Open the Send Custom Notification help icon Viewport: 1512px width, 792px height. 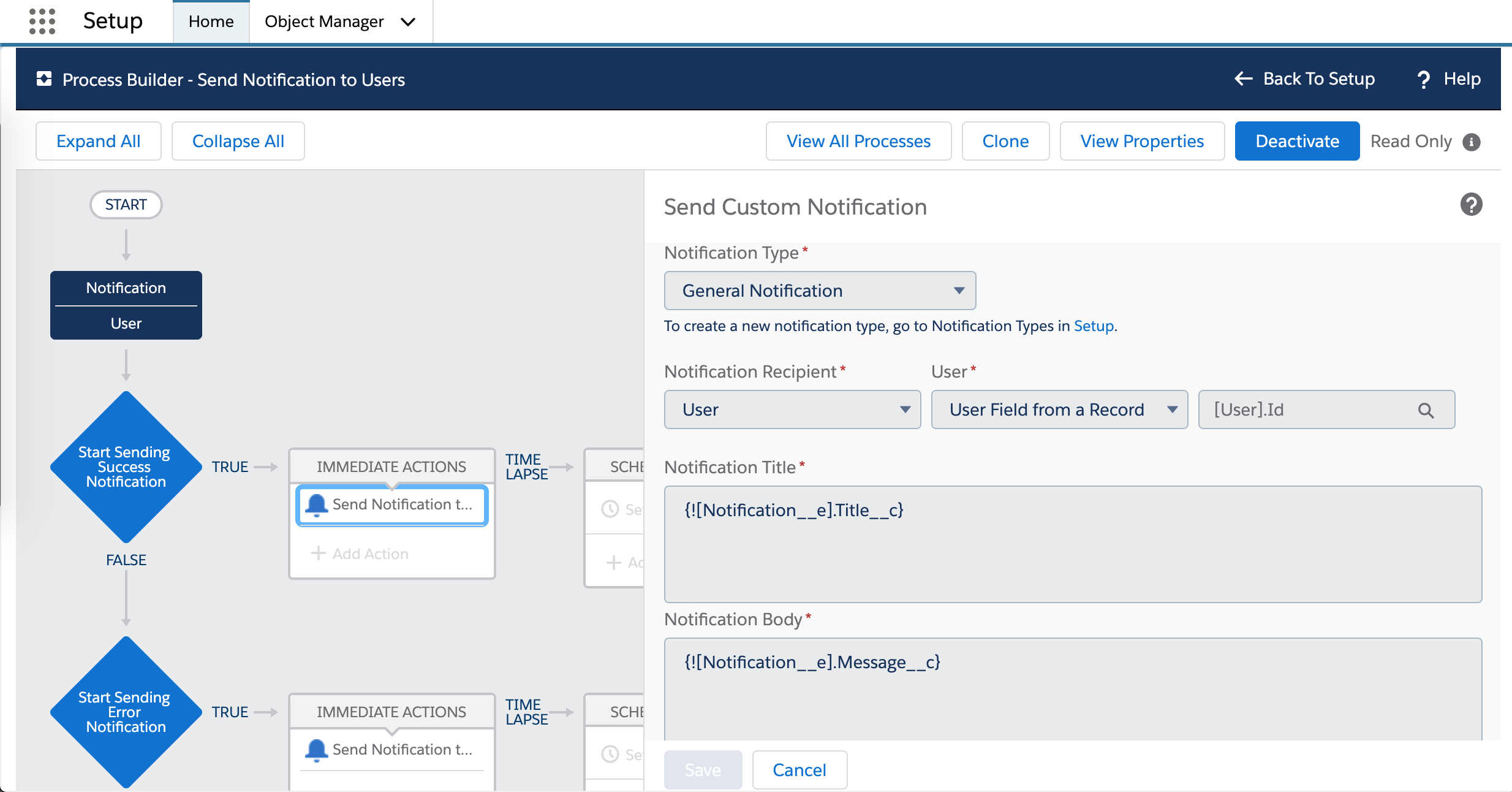[1471, 205]
